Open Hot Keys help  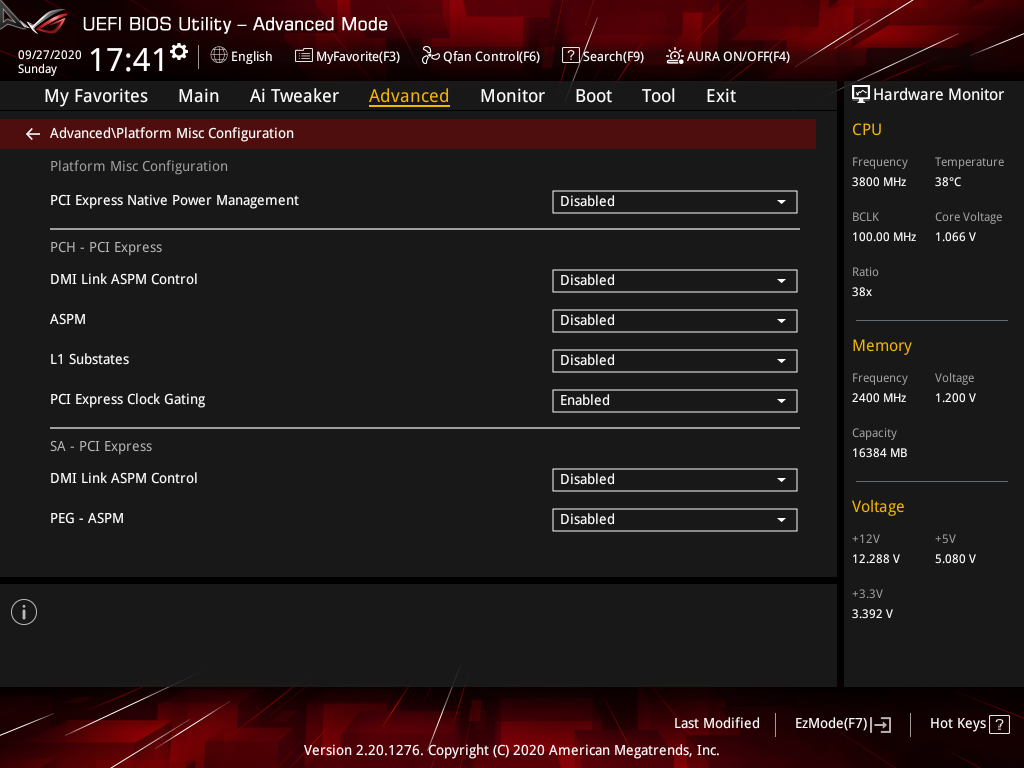970,724
